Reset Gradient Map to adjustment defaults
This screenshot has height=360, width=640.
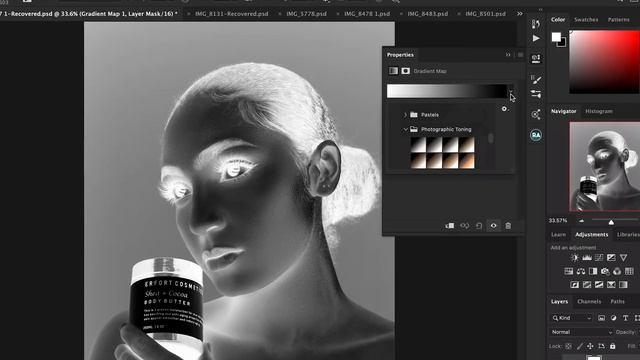(479, 226)
